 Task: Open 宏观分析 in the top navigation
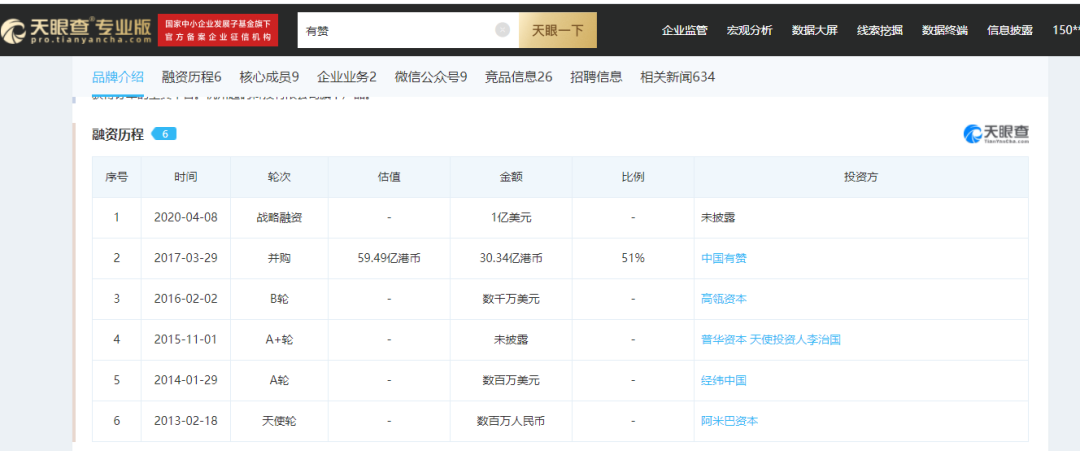pyautogui.click(x=749, y=30)
